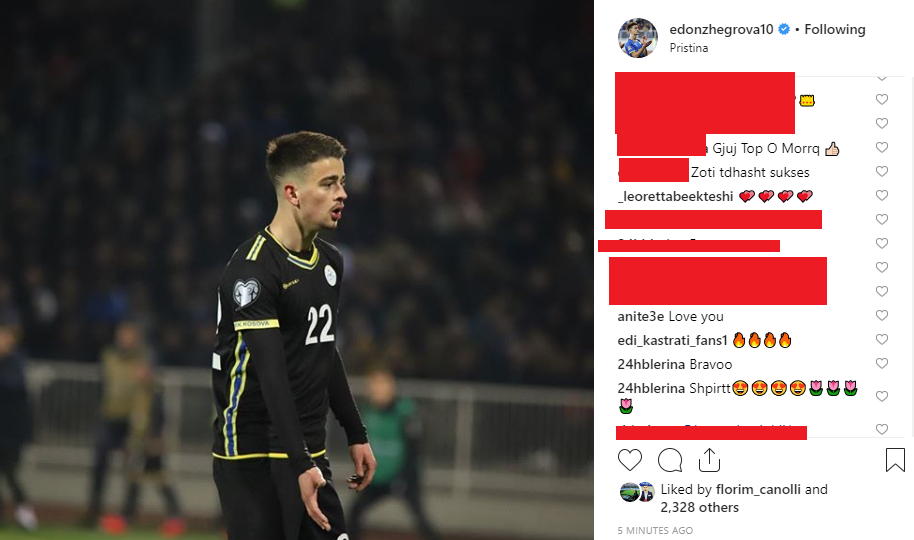The width and height of the screenshot is (914, 540).
Task: Open the comment speech bubble icon
Action: pyautogui.click(x=670, y=460)
